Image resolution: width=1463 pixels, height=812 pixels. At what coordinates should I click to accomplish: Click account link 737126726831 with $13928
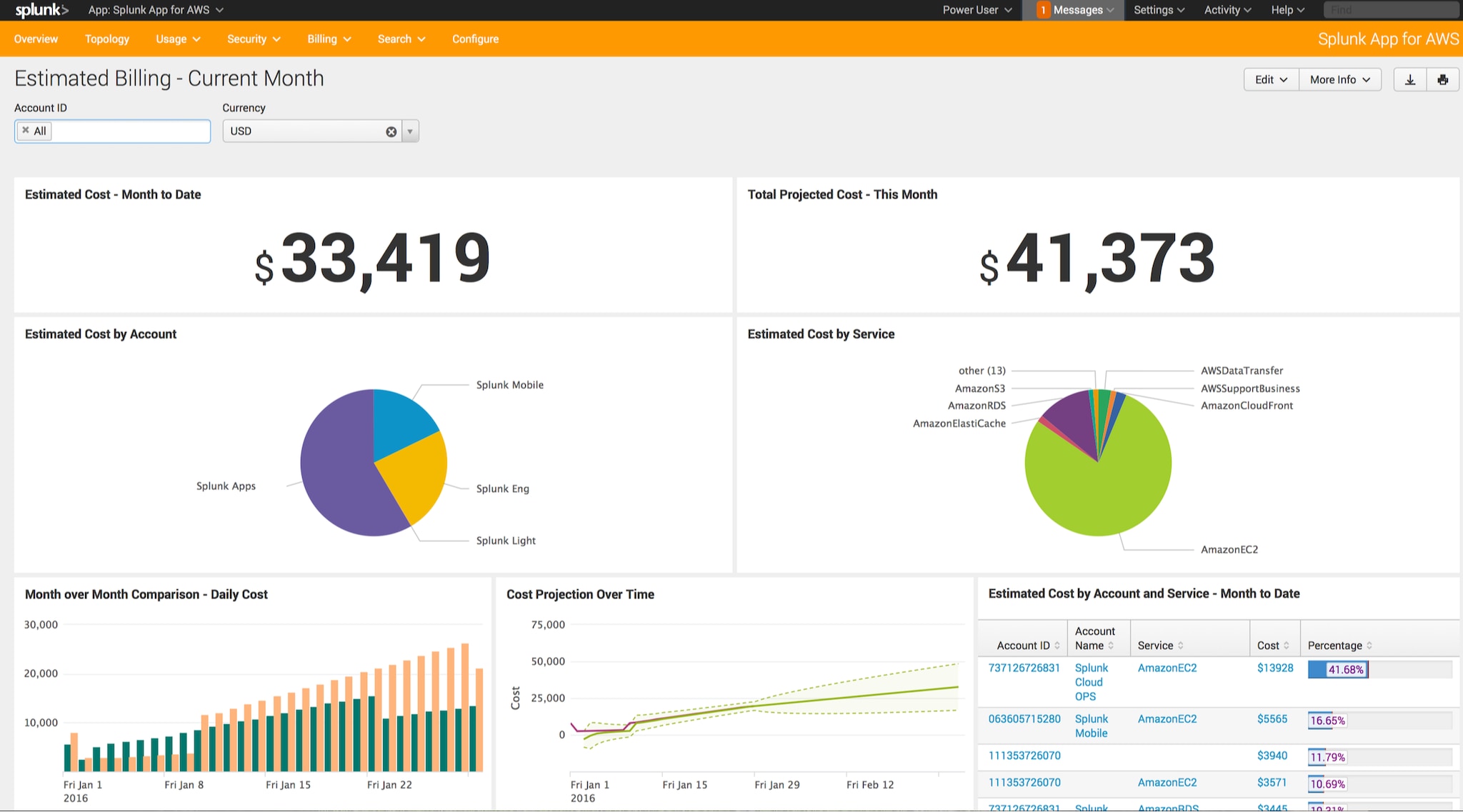pos(1024,668)
